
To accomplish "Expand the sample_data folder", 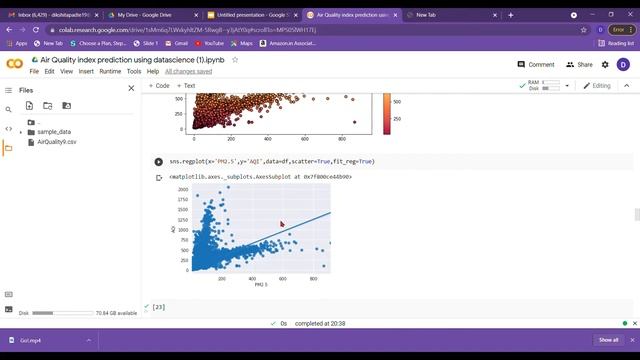I will 21,132.
